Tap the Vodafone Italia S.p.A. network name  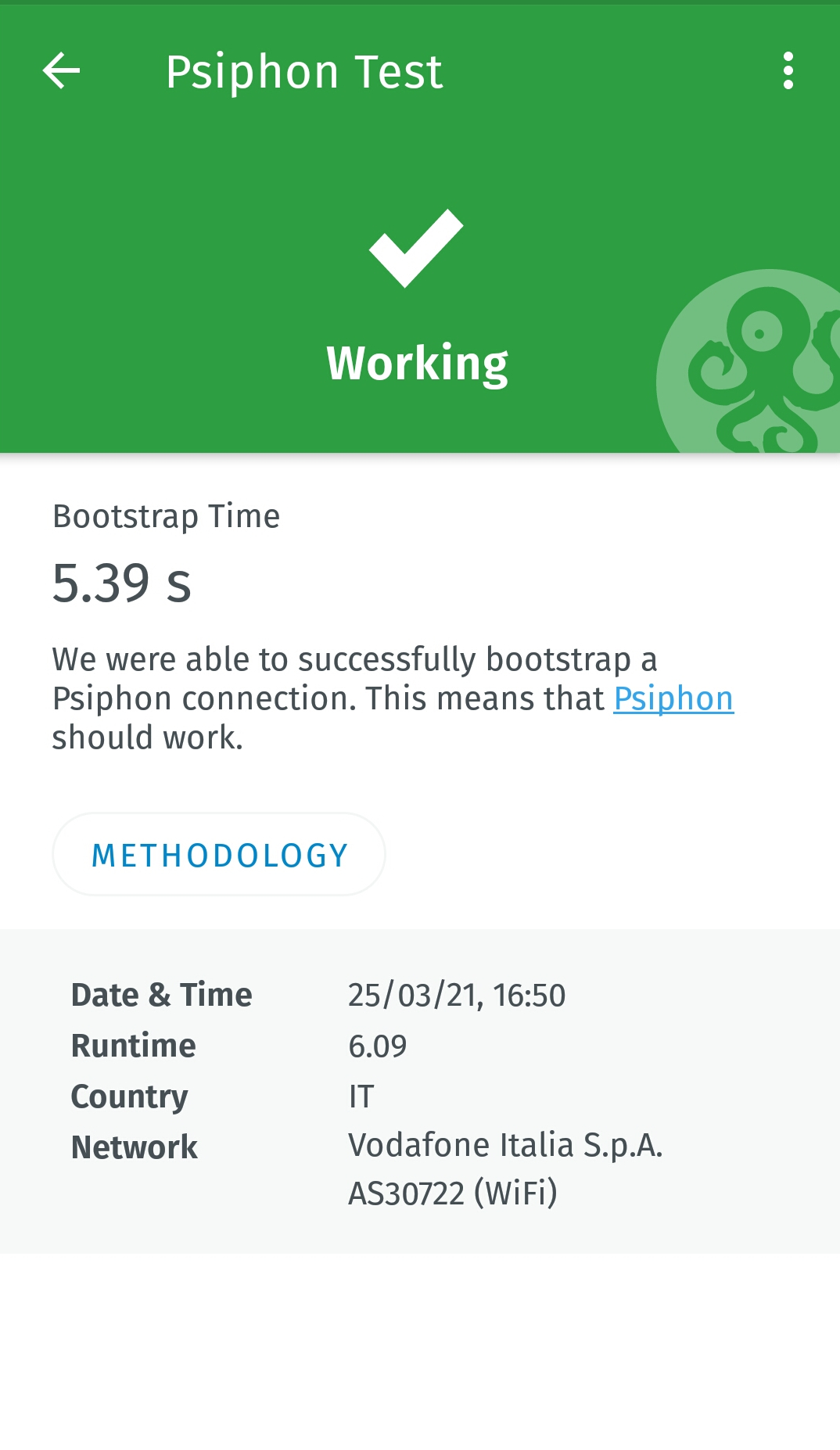[x=505, y=1145]
